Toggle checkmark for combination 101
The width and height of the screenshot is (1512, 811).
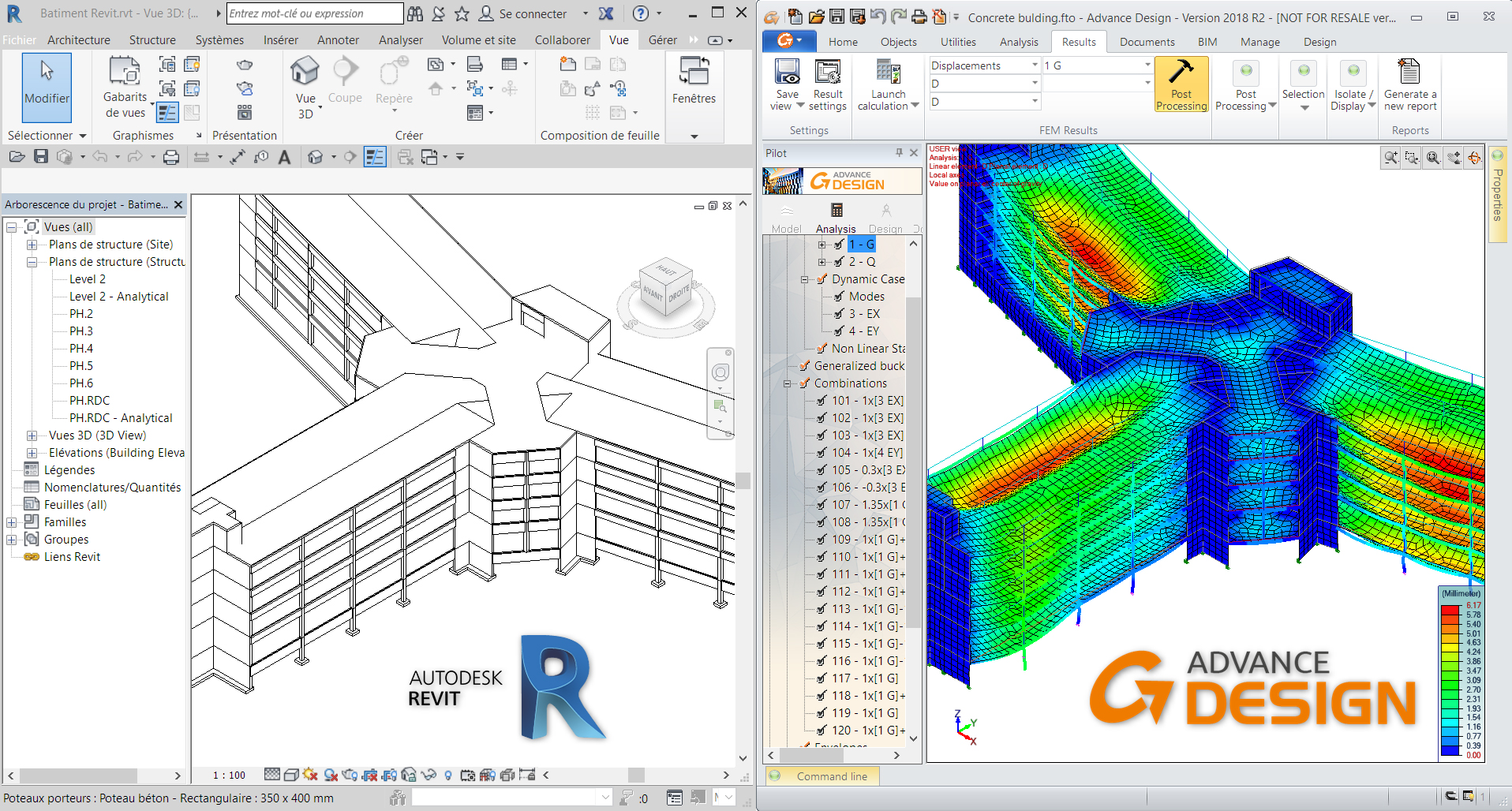(x=821, y=401)
